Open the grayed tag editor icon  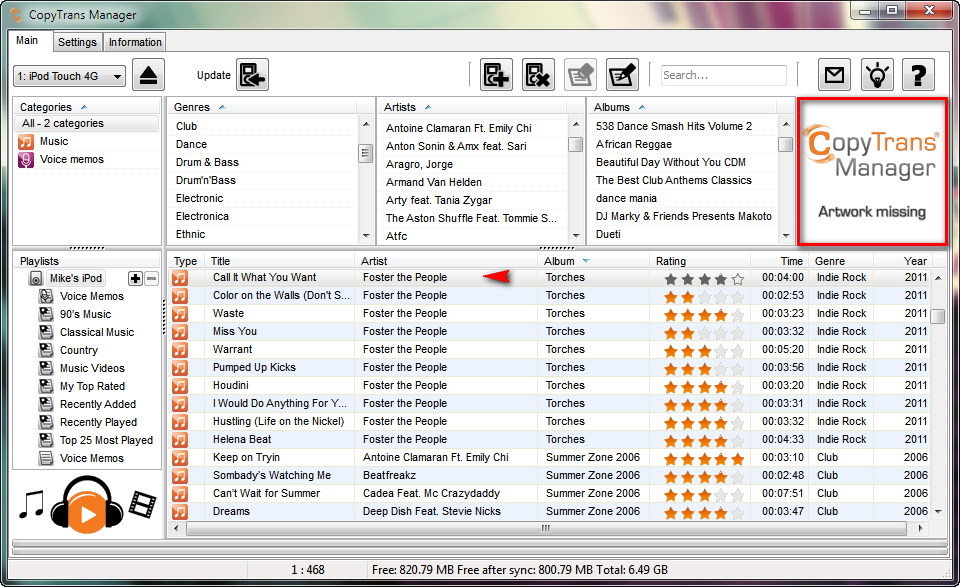[x=580, y=75]
